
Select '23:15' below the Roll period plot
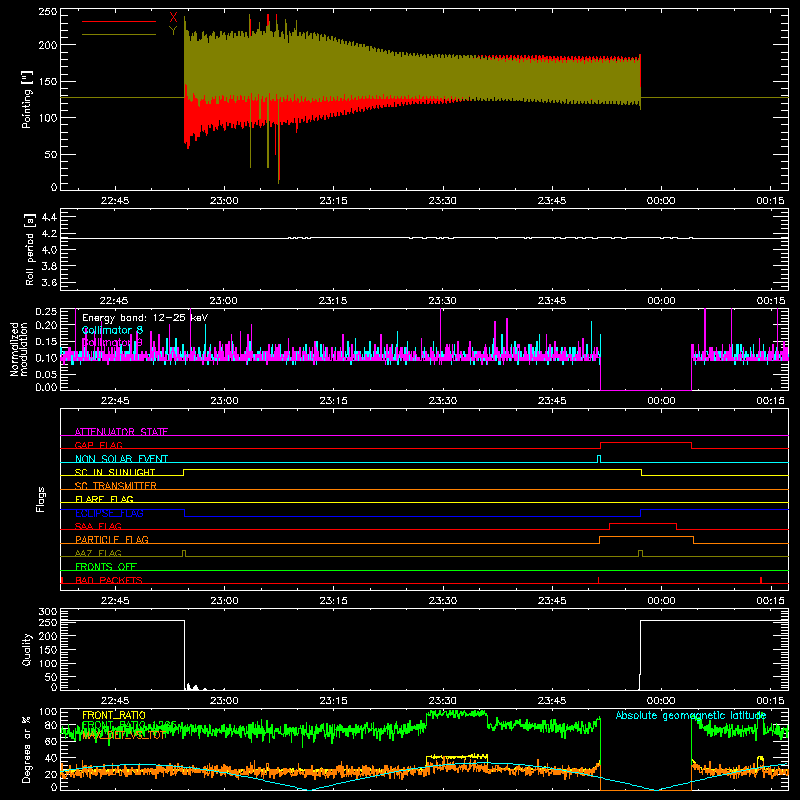(x=333, y=301)
